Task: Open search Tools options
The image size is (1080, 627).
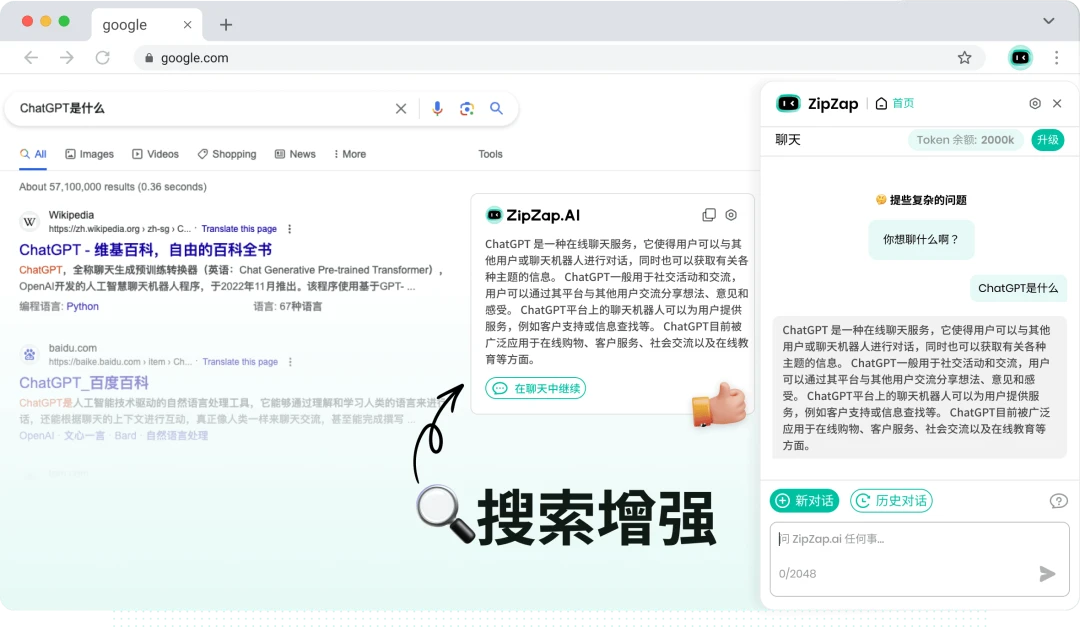Action: point(490,154)
